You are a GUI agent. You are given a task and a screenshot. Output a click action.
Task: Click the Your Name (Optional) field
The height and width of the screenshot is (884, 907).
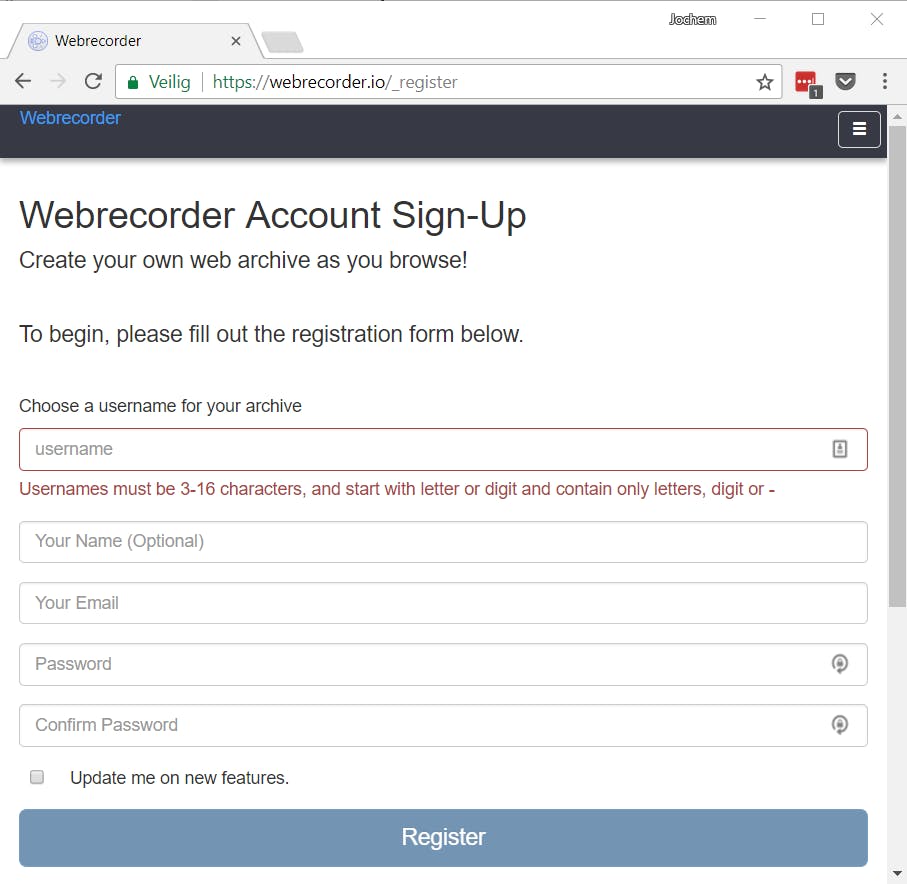pos(443,542)
